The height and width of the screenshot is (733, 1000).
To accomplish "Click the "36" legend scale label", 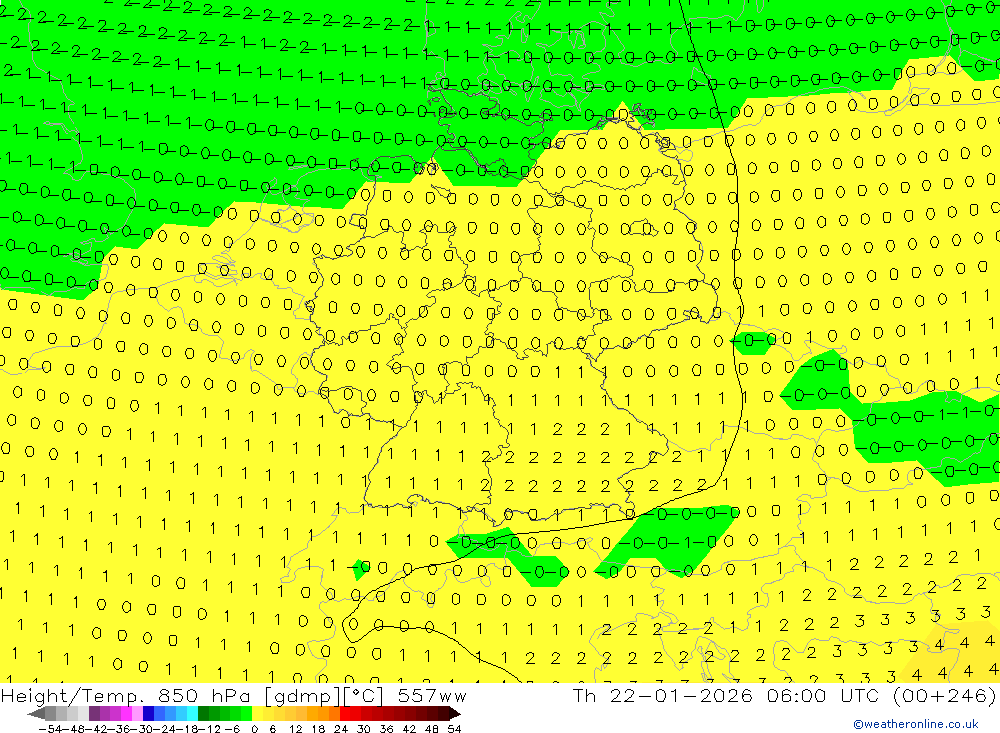I will click(x=386, y=729).
